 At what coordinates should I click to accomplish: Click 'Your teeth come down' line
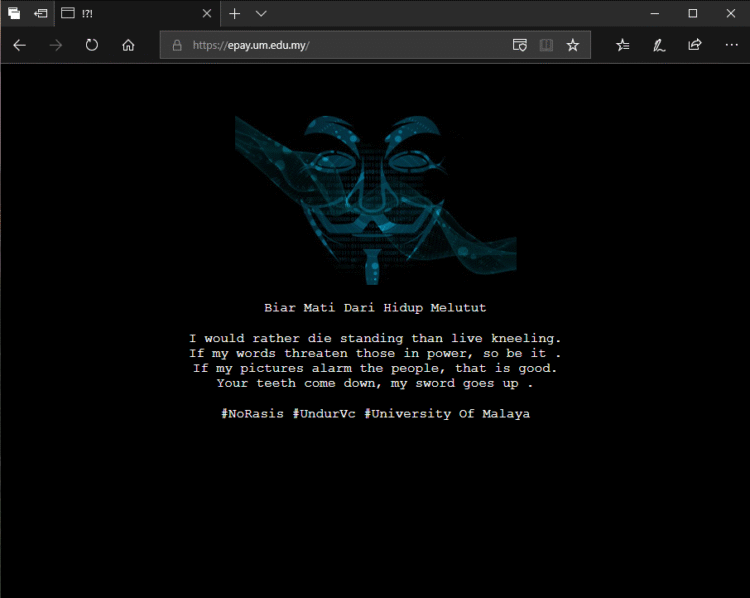[375, 383]
